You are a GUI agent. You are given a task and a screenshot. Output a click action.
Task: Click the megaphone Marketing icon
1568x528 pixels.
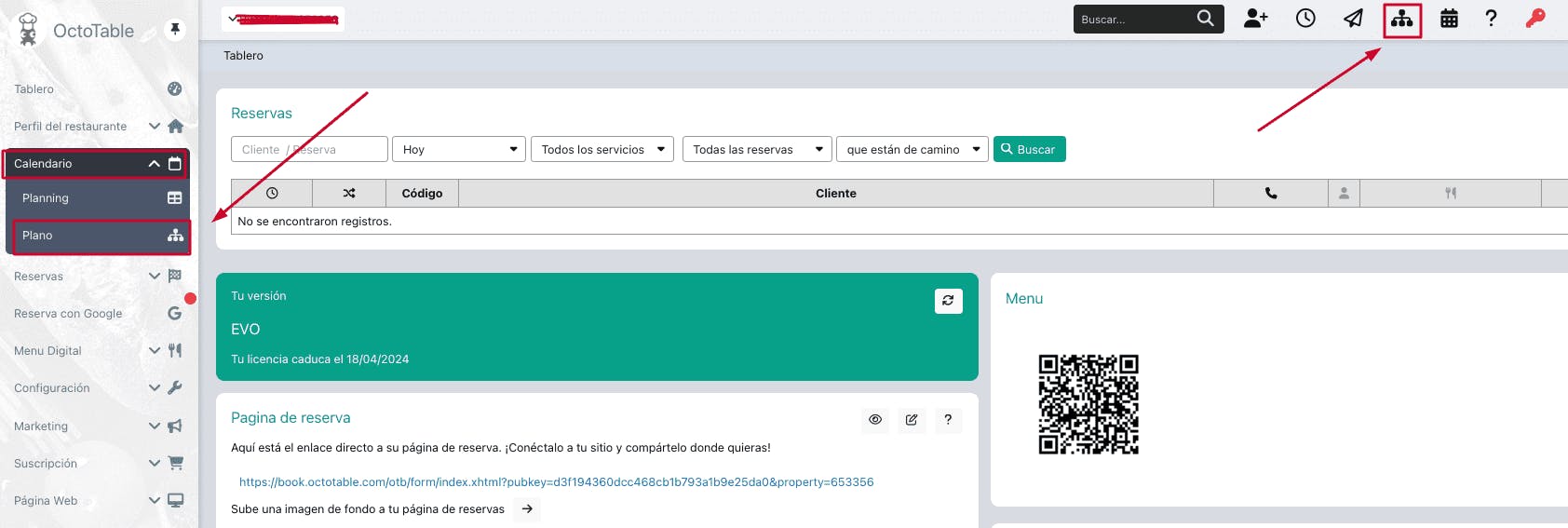tap(174, 426)
